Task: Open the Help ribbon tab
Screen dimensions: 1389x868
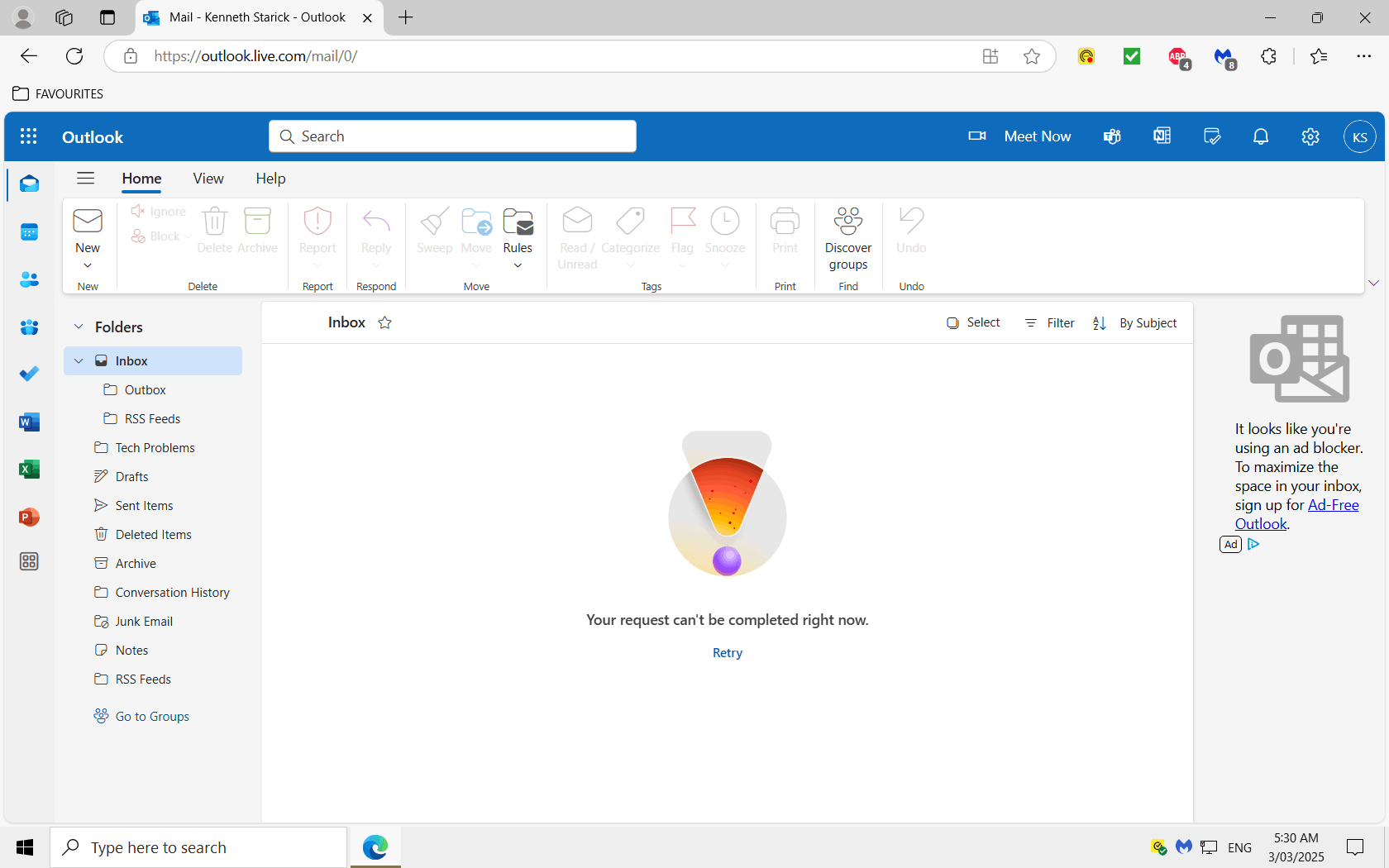Action: coord(270,179)
